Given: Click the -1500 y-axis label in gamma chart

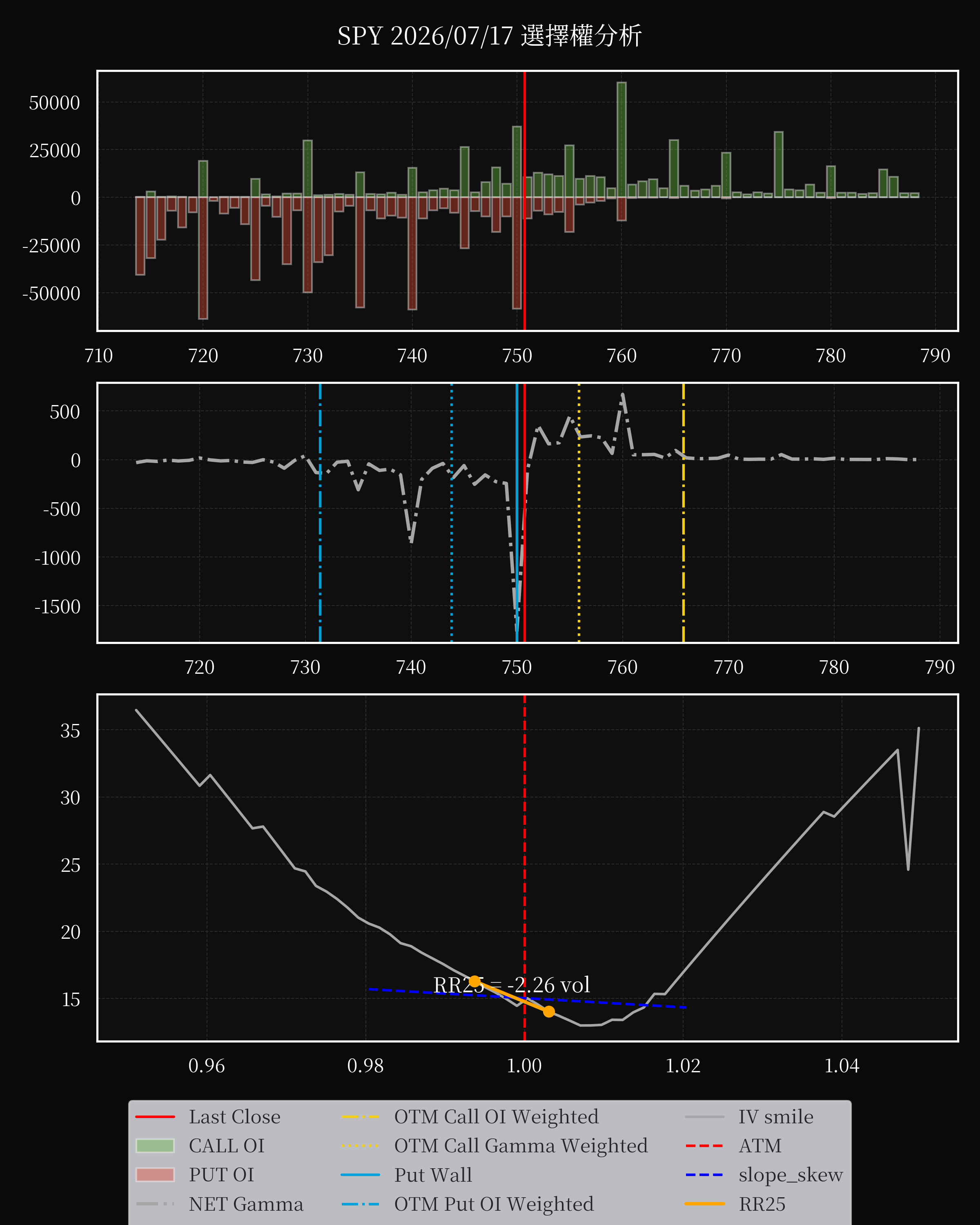Looking at the screenshot, I should [58, 607].
